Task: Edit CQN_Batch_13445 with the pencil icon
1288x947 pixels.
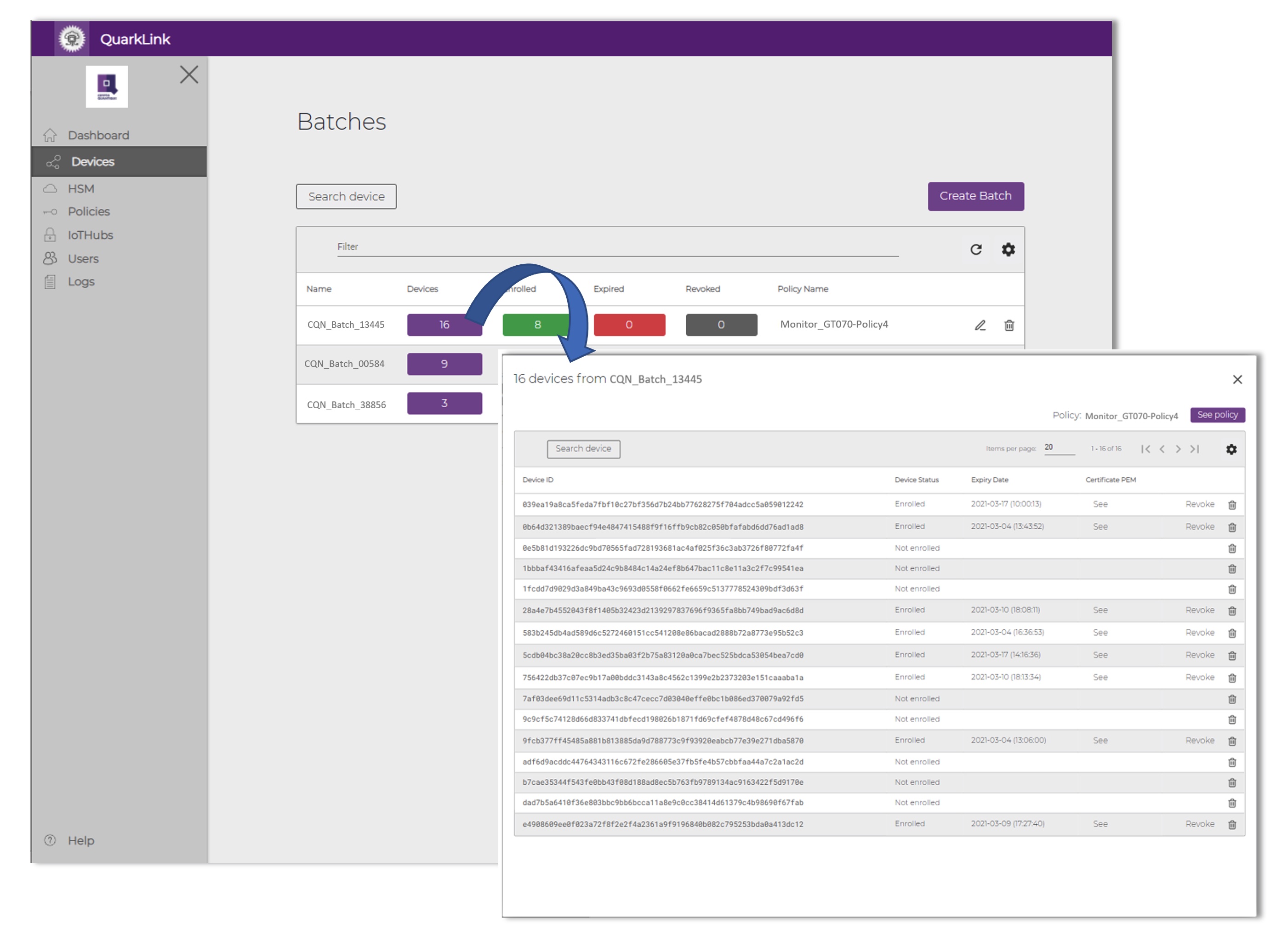Action: [980, 325]
